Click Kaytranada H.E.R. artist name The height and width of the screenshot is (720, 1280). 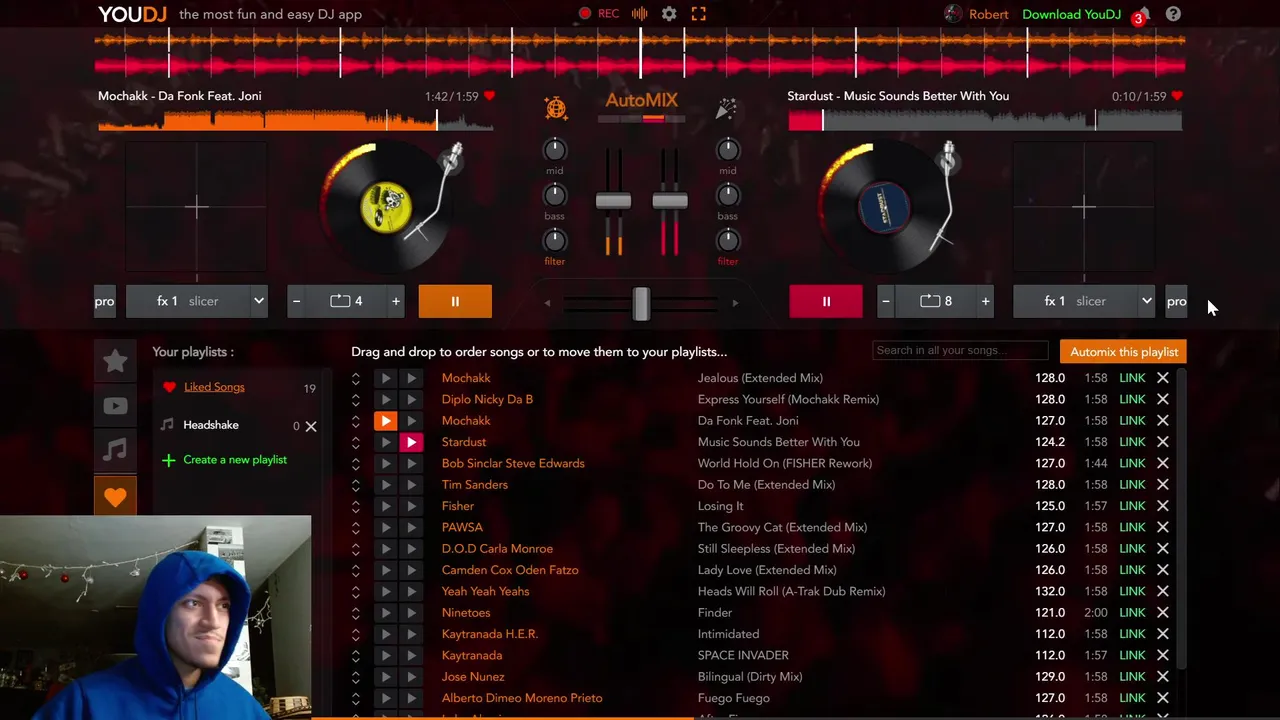pyautogui.click(x=490, y=634)
